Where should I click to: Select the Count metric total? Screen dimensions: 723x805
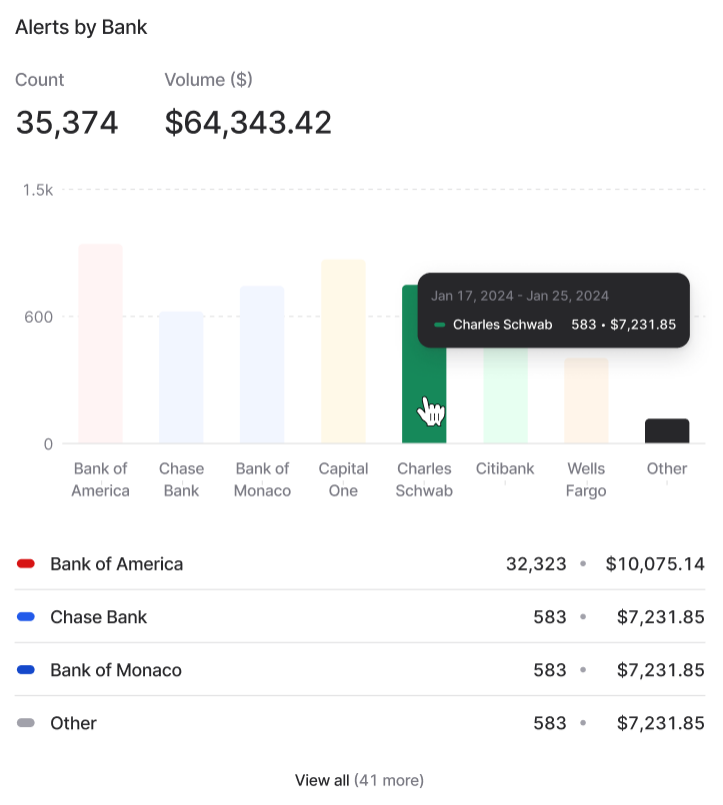point(67,123)
